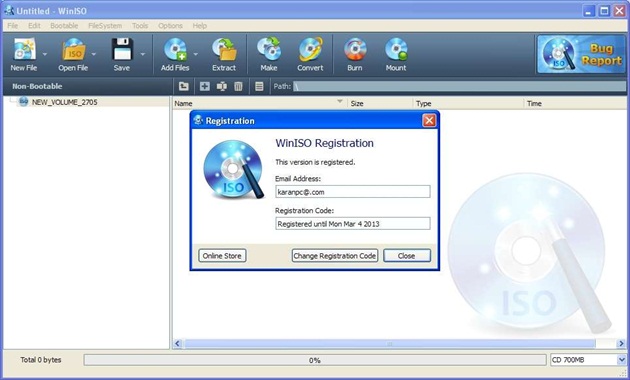Minimize the WinISO window
This screenshot has height=380, width=630.
tap(589, 11)
